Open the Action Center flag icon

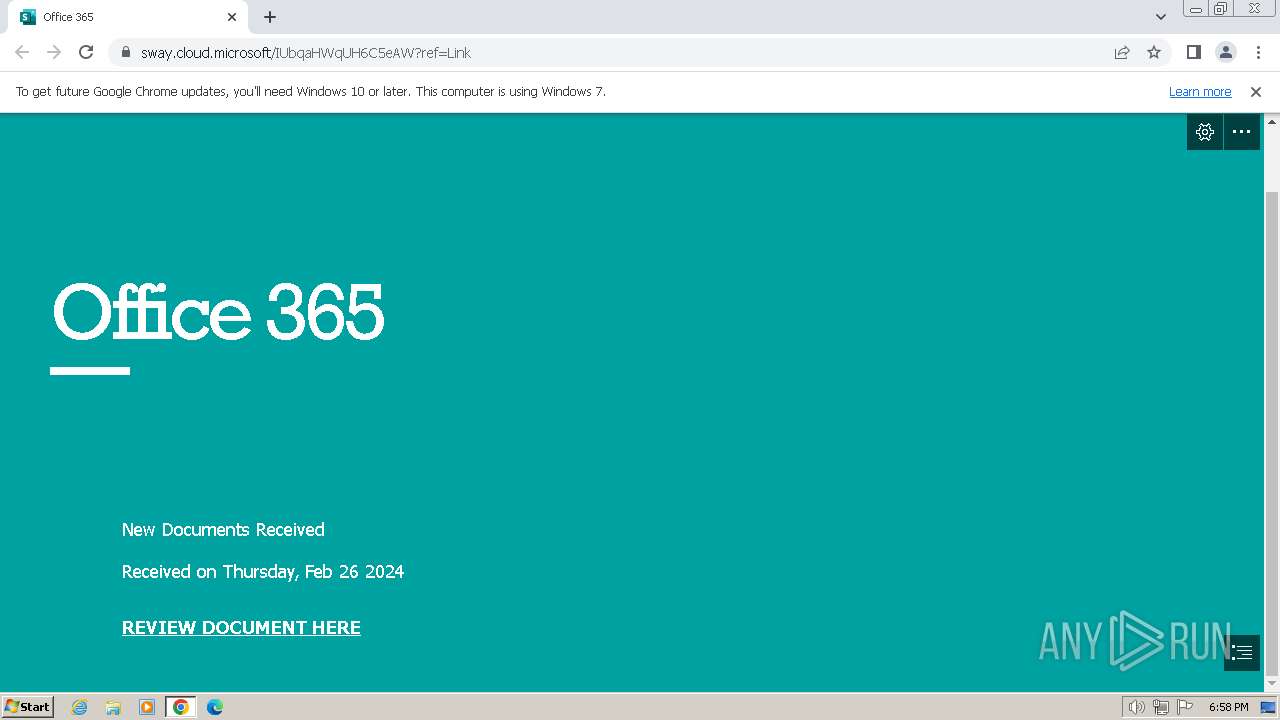1185,707
